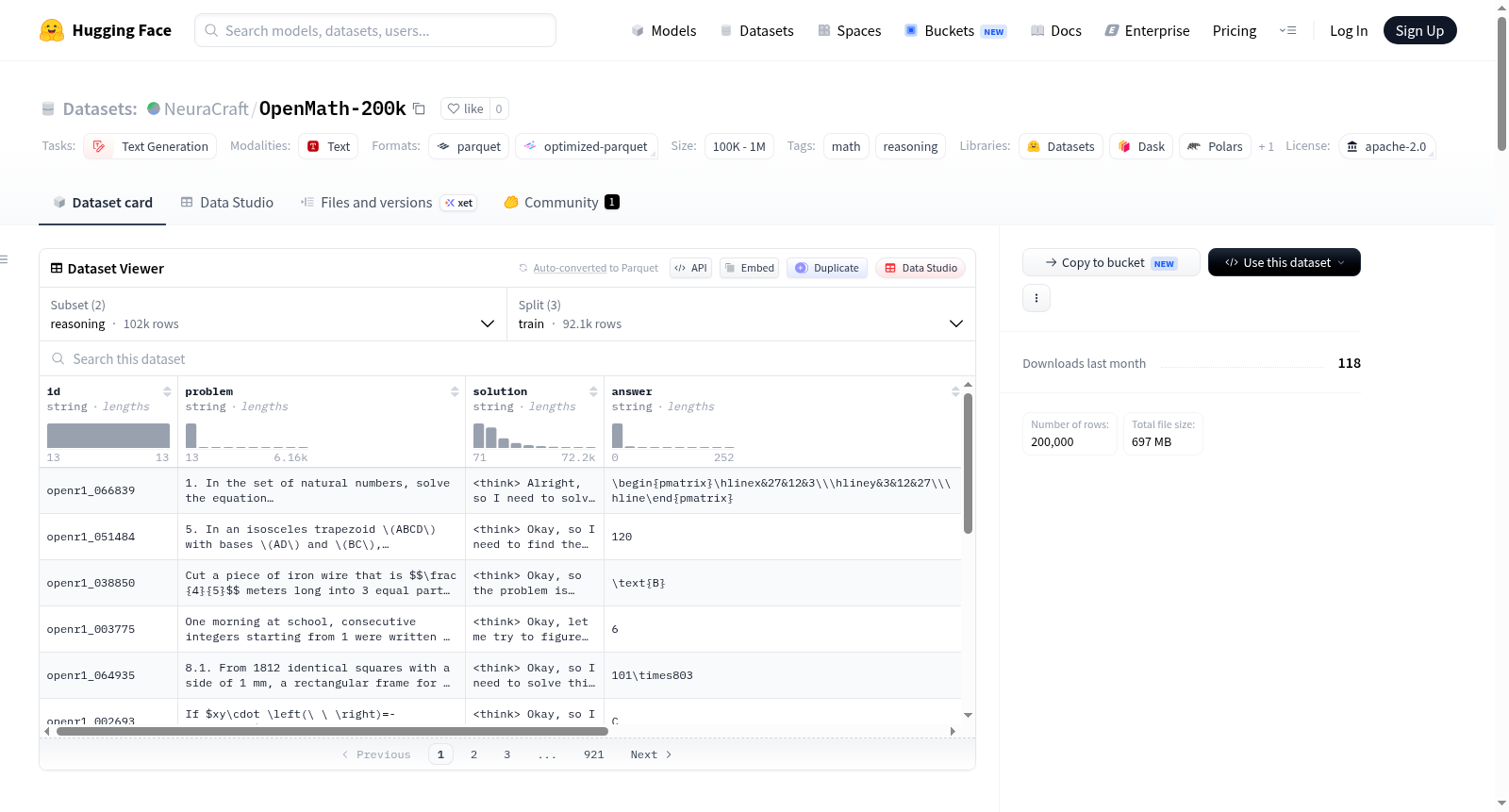Go to Datasets in top navigation
Image resolution: width=1509 pixels, height=812 pixels.
[757, 30]
